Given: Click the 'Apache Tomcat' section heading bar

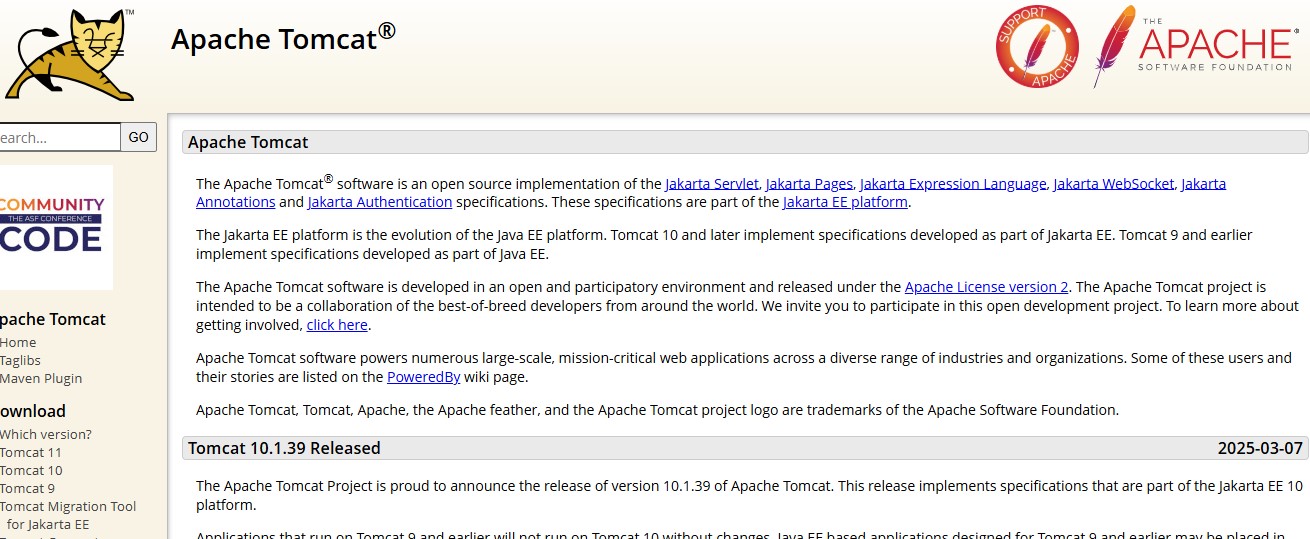Looking at the screenshot, I should [x=745, y=142].
